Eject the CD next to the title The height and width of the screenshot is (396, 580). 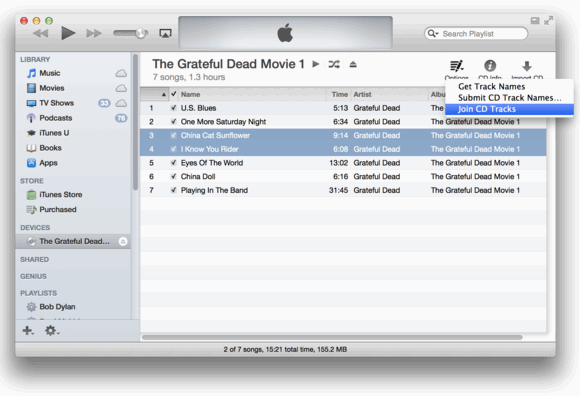click(353, 64)
